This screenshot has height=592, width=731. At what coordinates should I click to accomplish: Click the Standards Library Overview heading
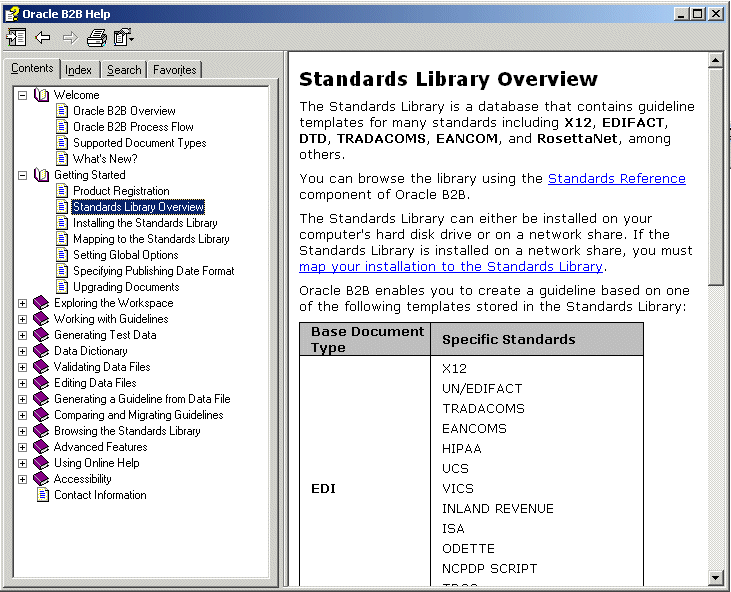(448, 79)
